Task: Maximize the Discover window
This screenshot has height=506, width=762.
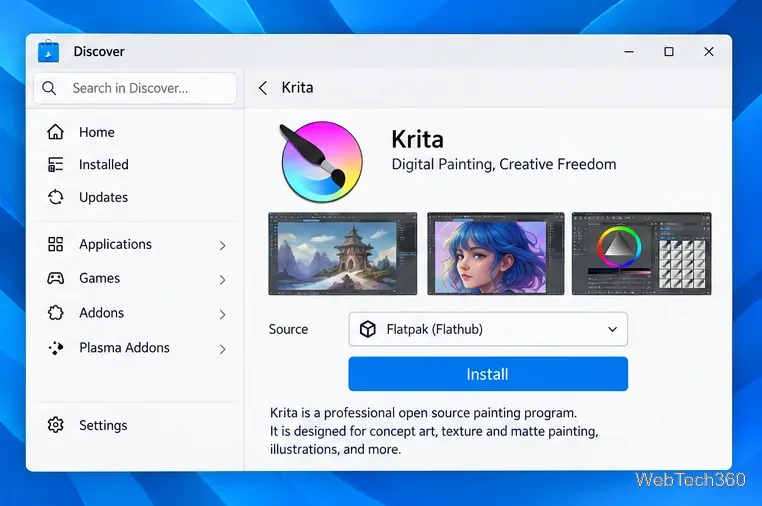Action: click(x=669, y=52)
